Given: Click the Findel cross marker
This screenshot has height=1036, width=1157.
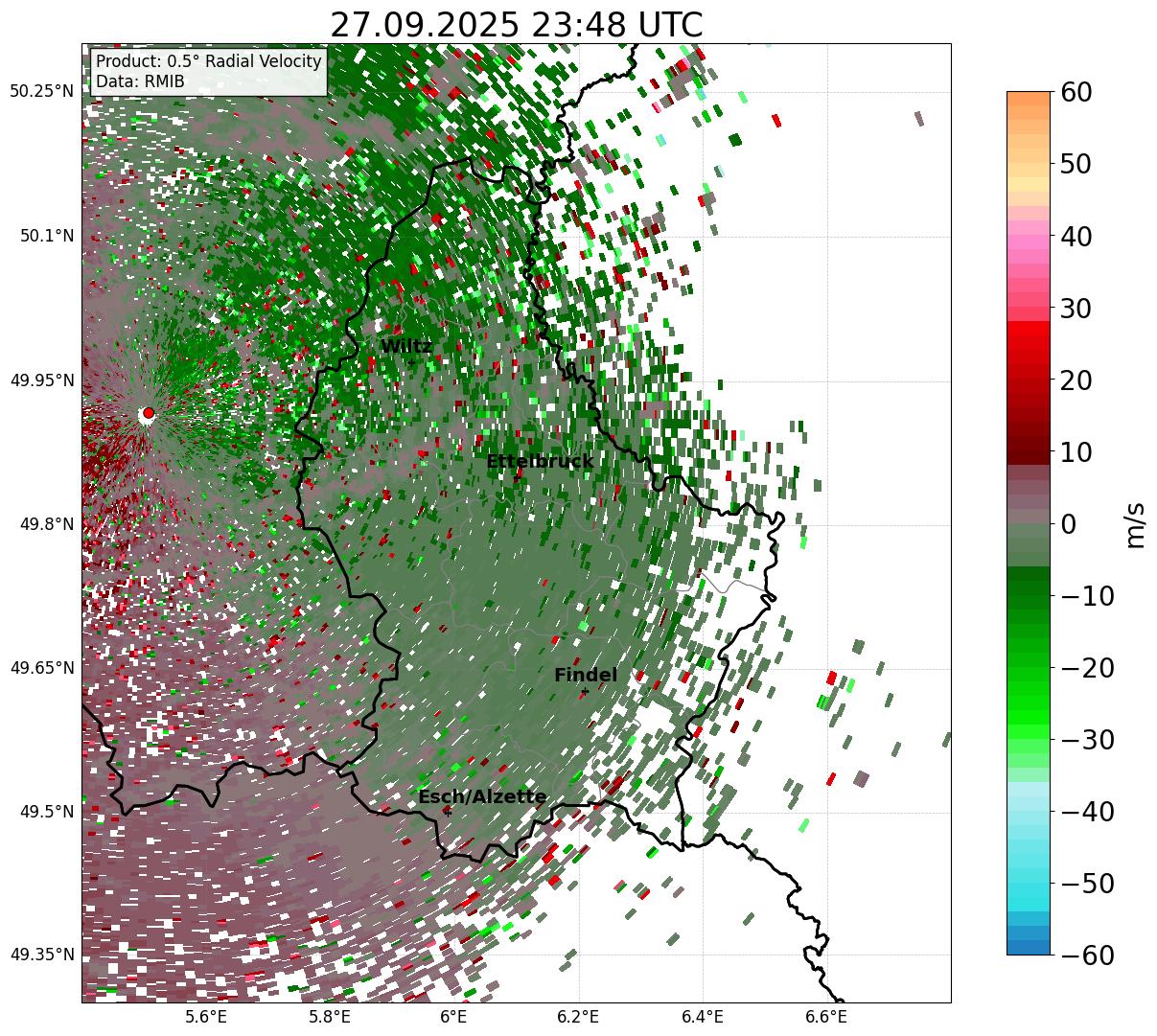Looking at the screenshot, I should [x=585, y=692].
